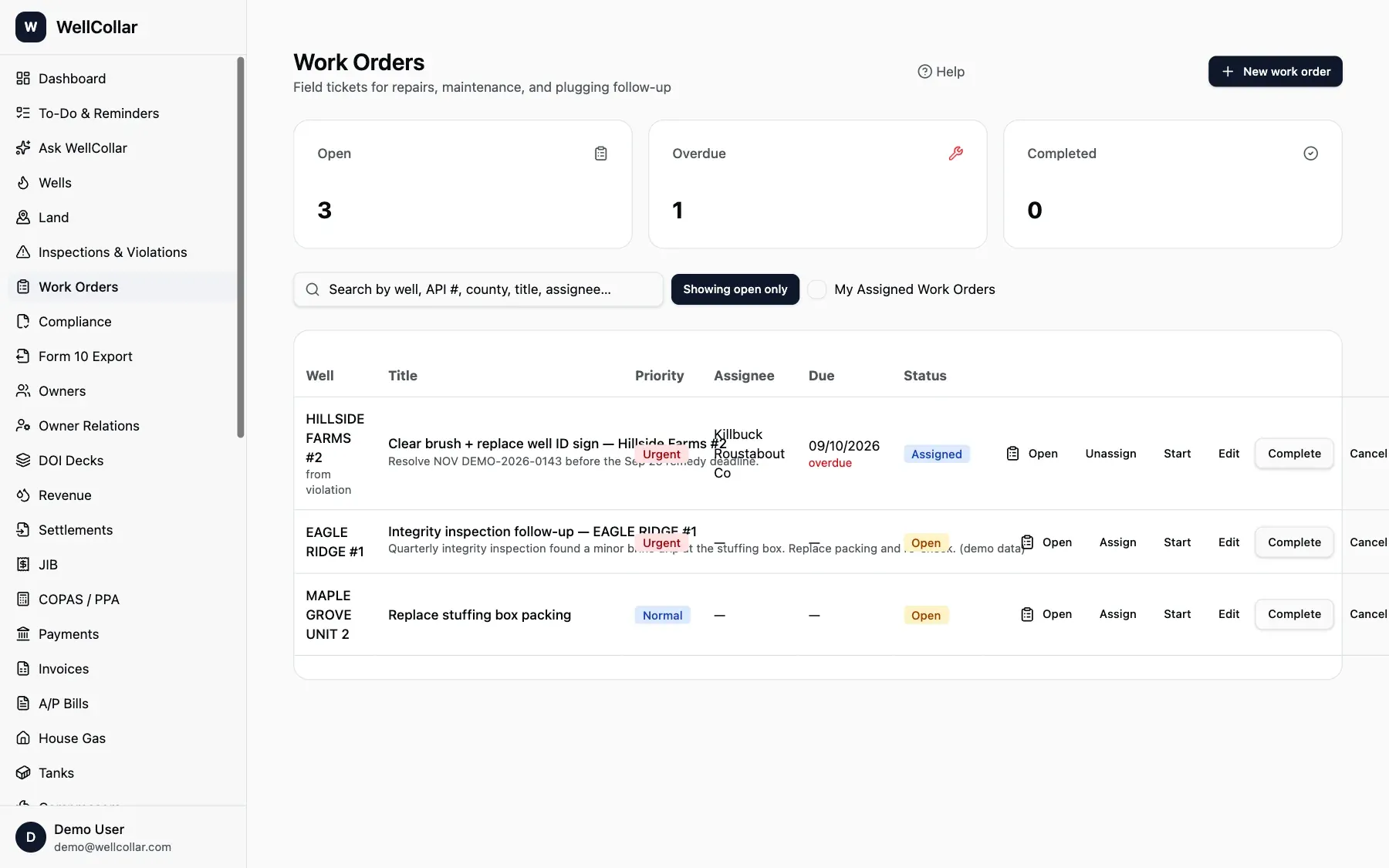Click the Owners people icon

[x=23, y=390]
